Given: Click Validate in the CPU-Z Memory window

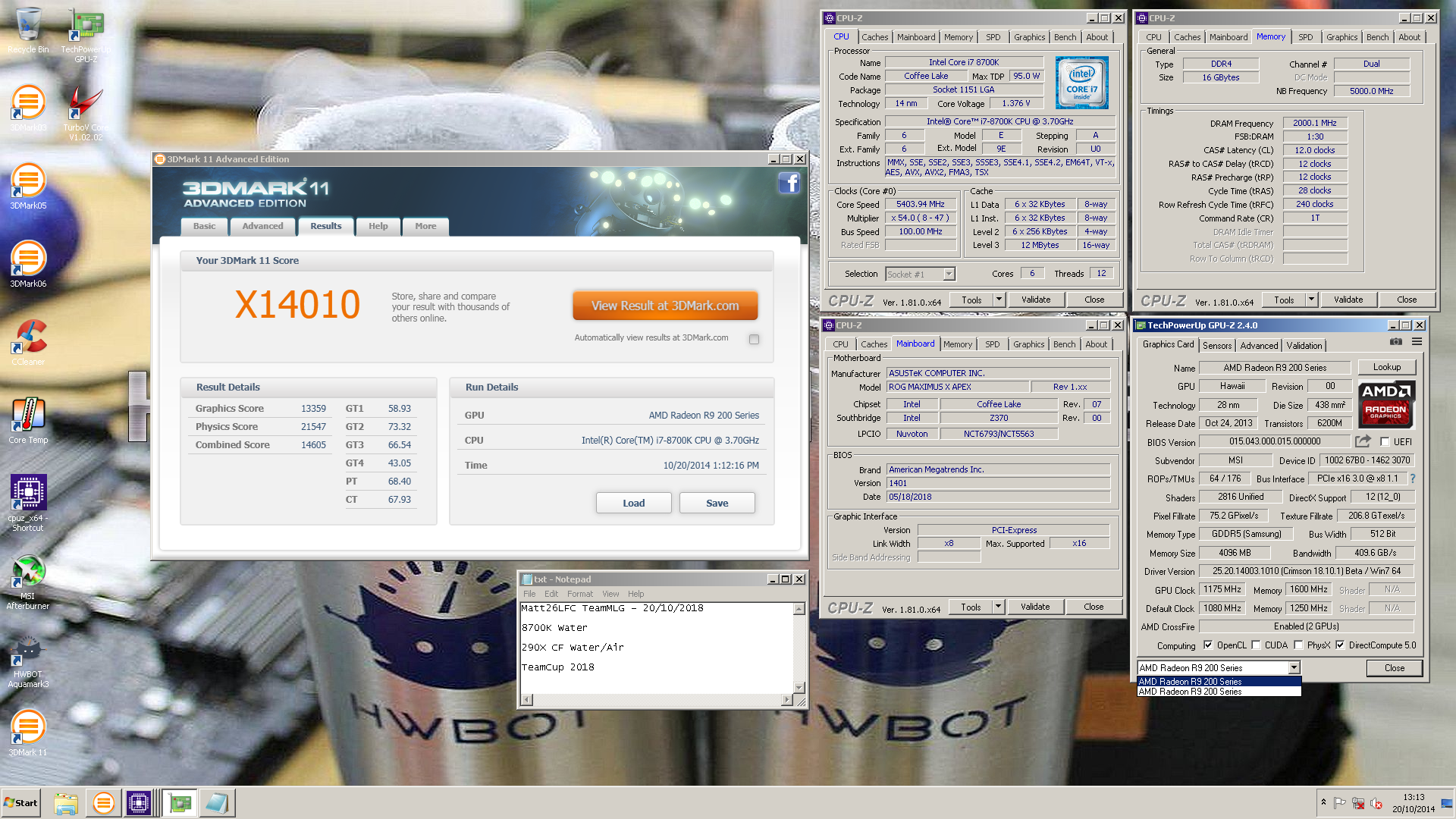Looking at the screenshot, I should pos(1348,300).
